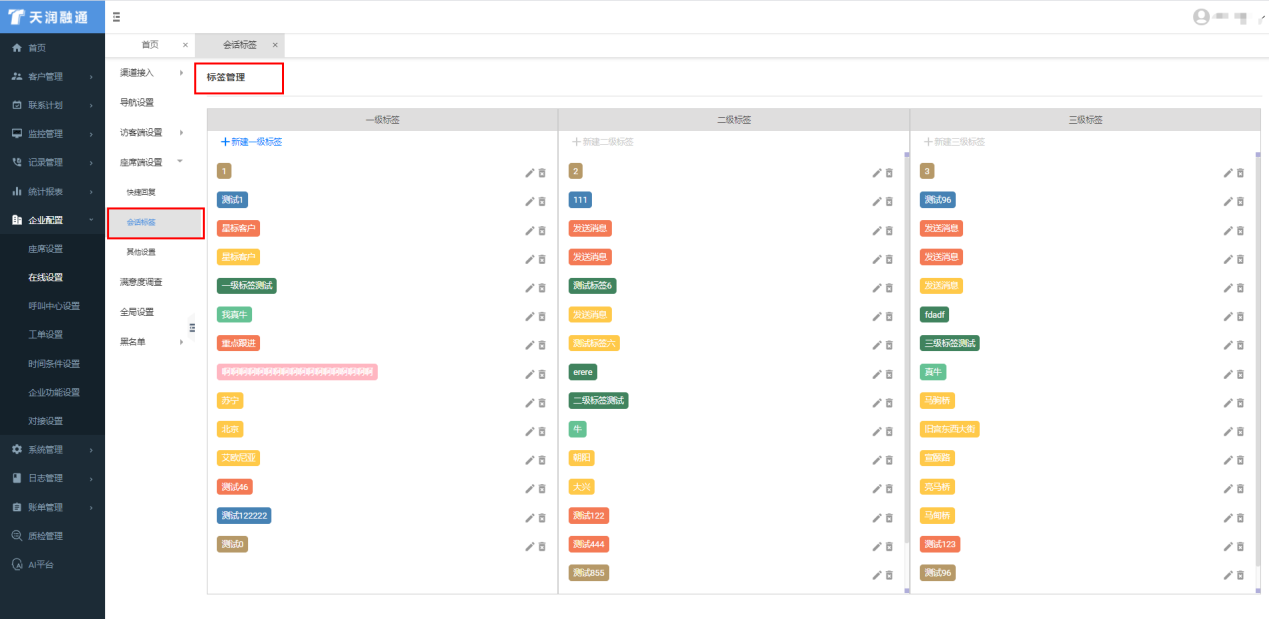Expand 客户管理 in the left sidebar
This screenshot has width=1269, height=619.
coord(52,76)
